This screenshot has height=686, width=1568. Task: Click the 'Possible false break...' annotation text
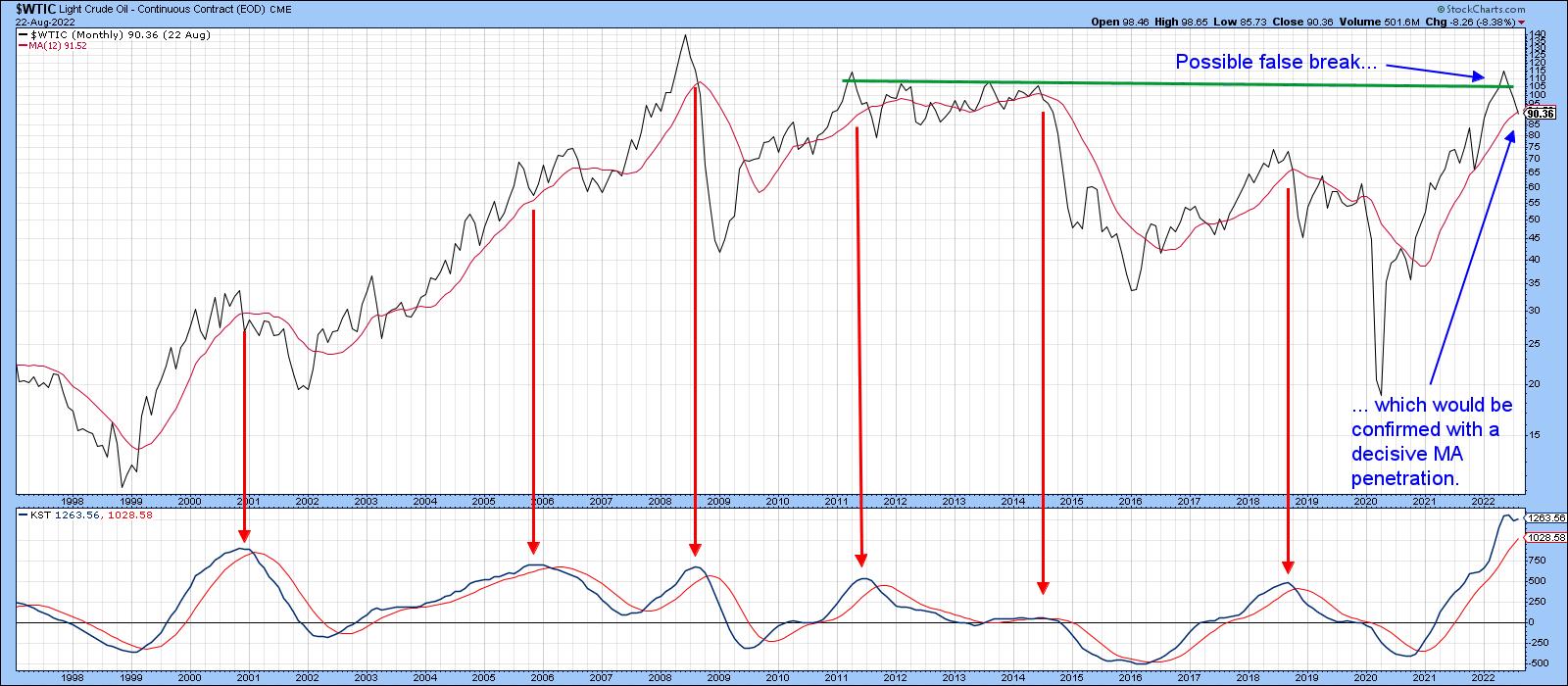1276,63
